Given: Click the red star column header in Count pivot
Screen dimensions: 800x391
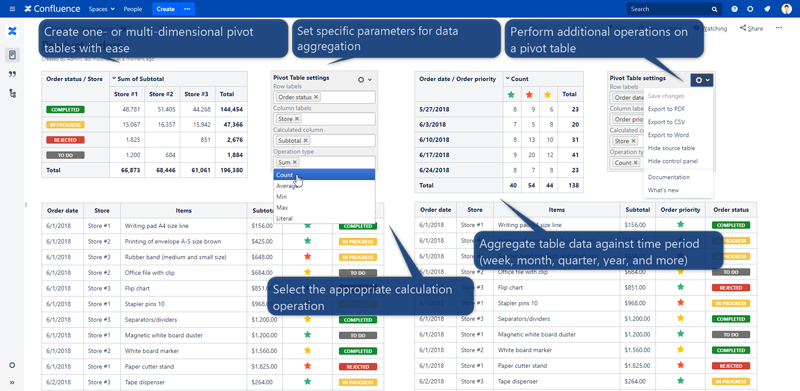Looking at the screenshot, I should [x=529, y=94].
